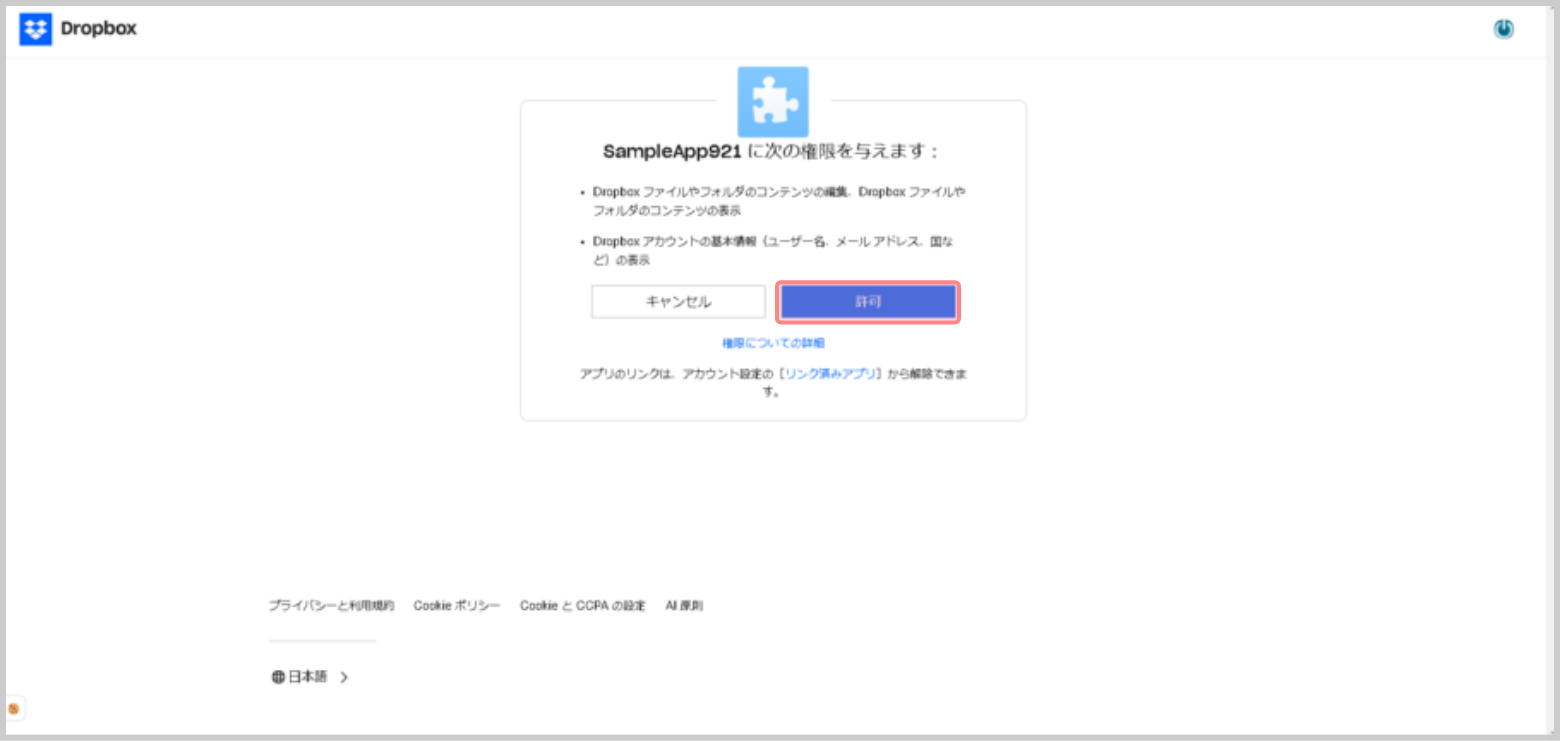The image size is (1560, 741).
Task: Click the Dropbox アカウントの基本情報 permission text
Action: (x=771, y=250)
